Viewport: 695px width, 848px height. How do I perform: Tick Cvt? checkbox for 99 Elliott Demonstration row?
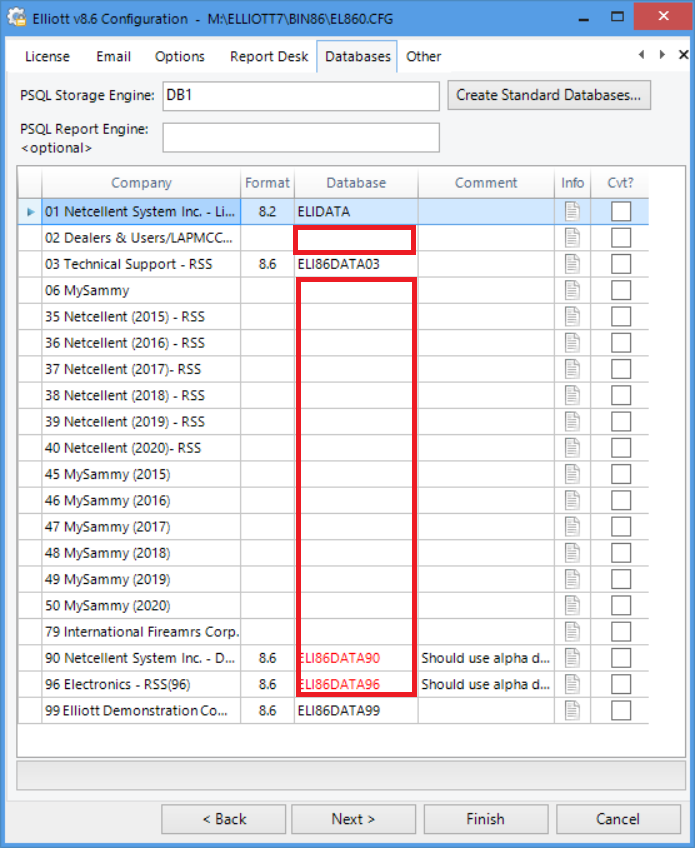pos(621,710)
